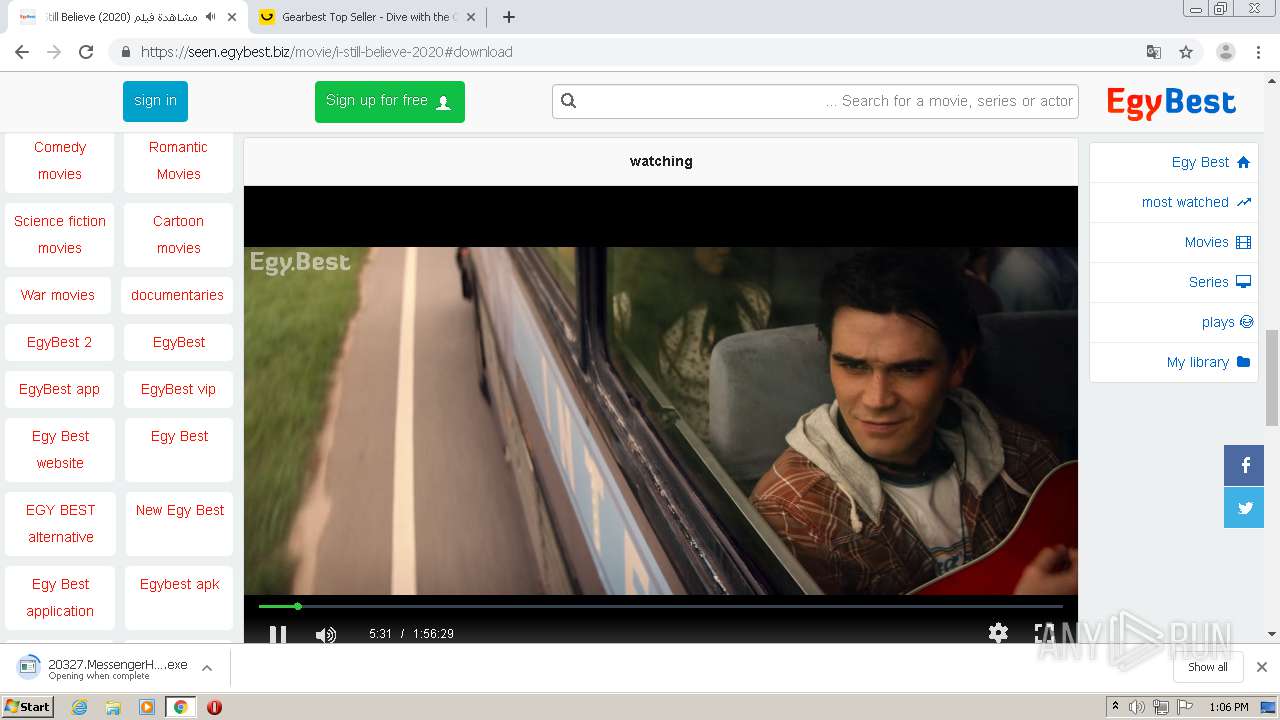The image size is (1280, 720).
Task: Close the I Still Believe tab
Action: 232,17
